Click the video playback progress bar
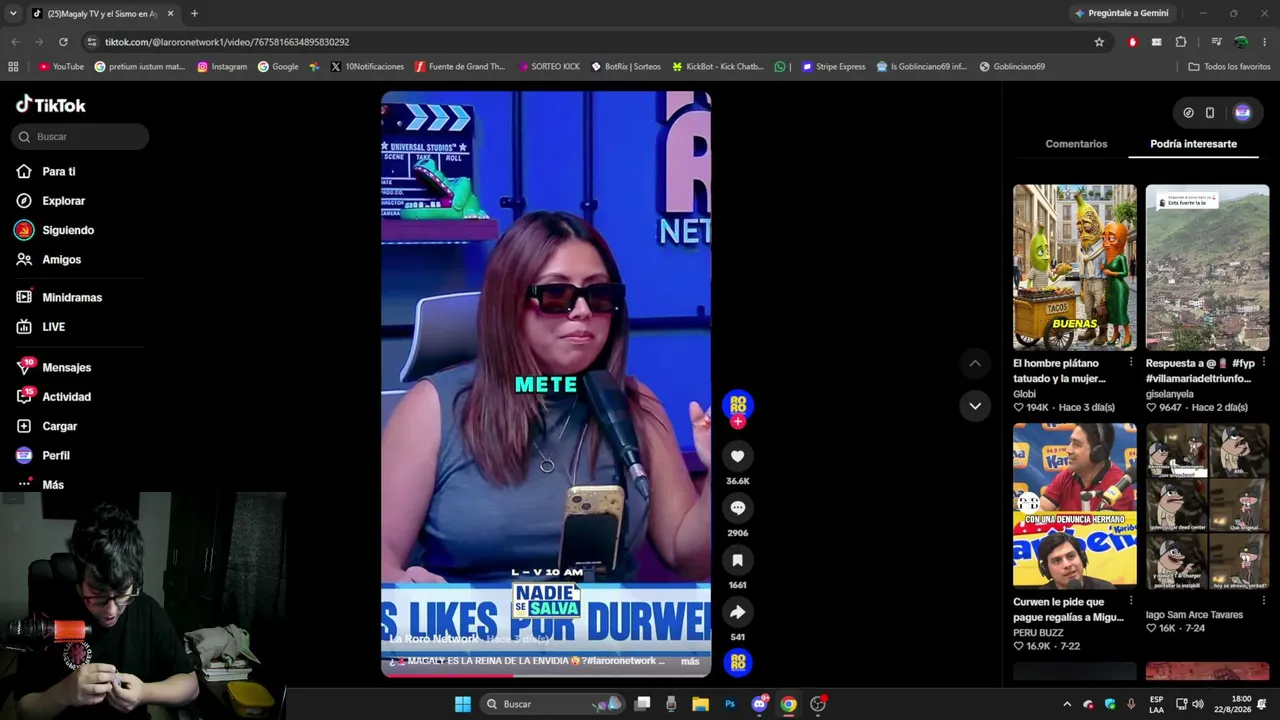 pos(546,674)
